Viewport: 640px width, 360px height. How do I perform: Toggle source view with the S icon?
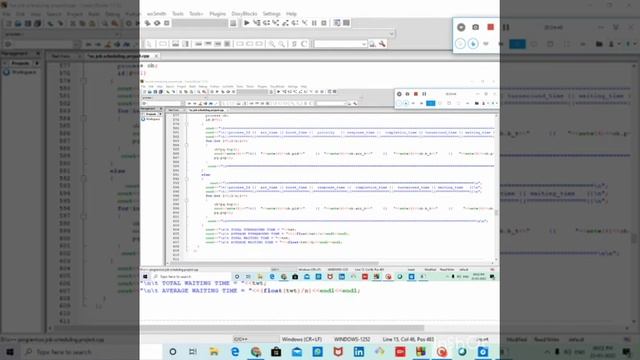click(x=294, y=44)
